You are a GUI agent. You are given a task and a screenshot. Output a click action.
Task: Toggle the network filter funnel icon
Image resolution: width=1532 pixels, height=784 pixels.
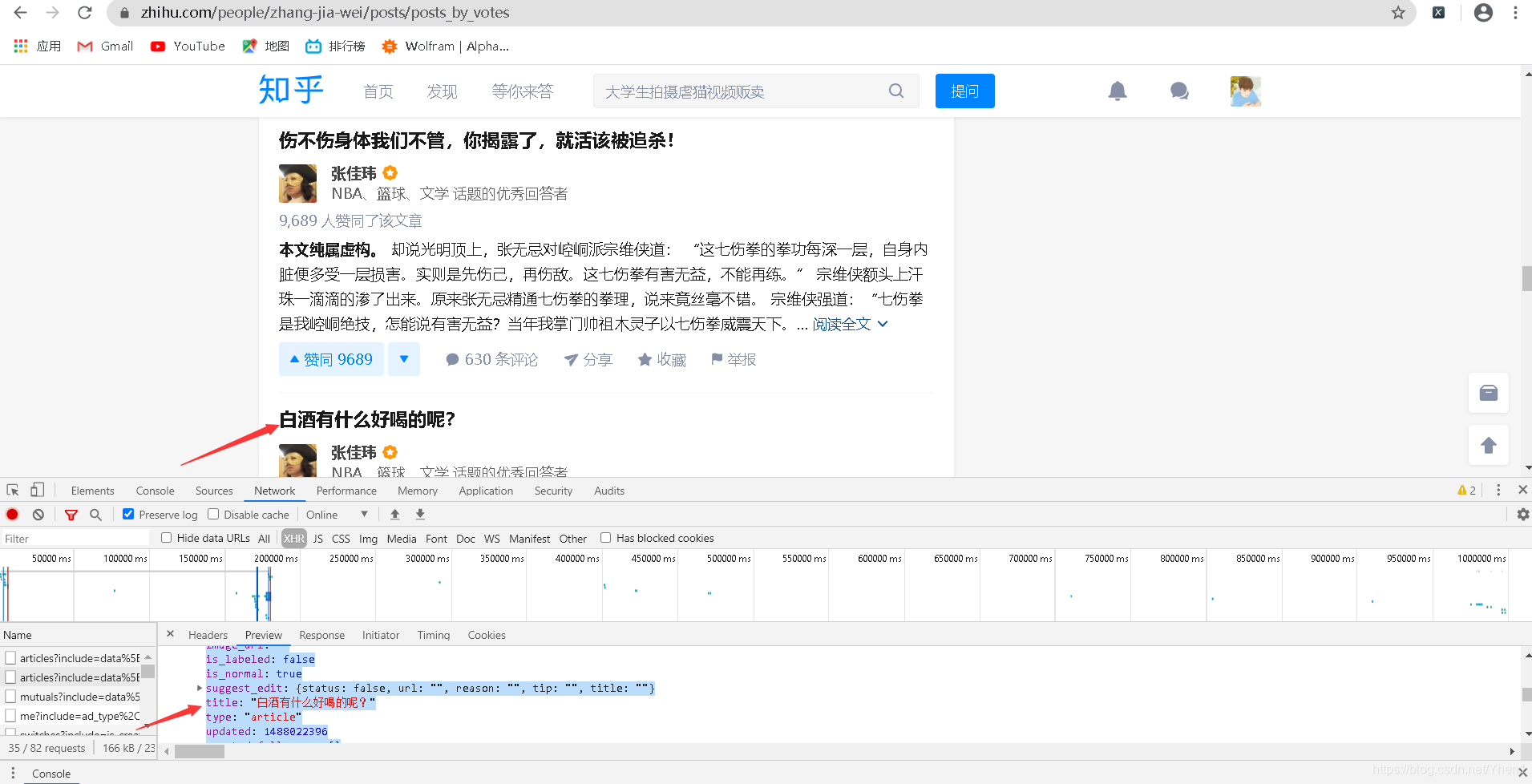coord(71,515)
